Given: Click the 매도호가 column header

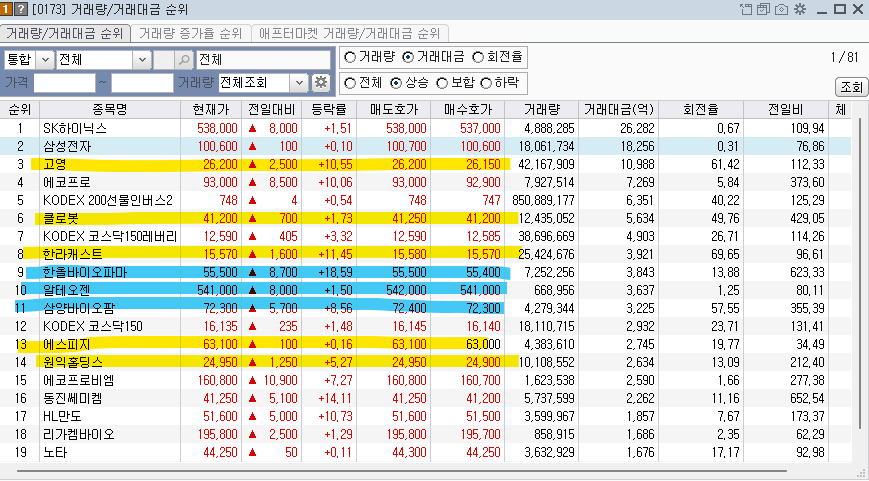Looking at the screenshot, I should (x=393, y=110).
